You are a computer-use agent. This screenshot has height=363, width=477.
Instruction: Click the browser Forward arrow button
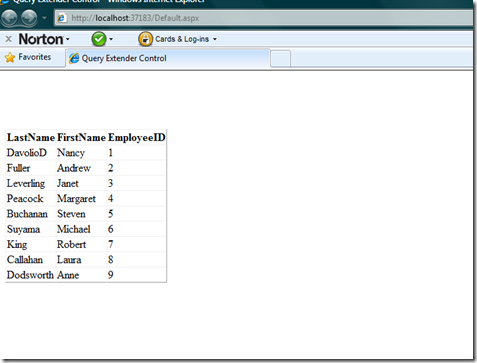pyautogui.click(x=29, y=17)
